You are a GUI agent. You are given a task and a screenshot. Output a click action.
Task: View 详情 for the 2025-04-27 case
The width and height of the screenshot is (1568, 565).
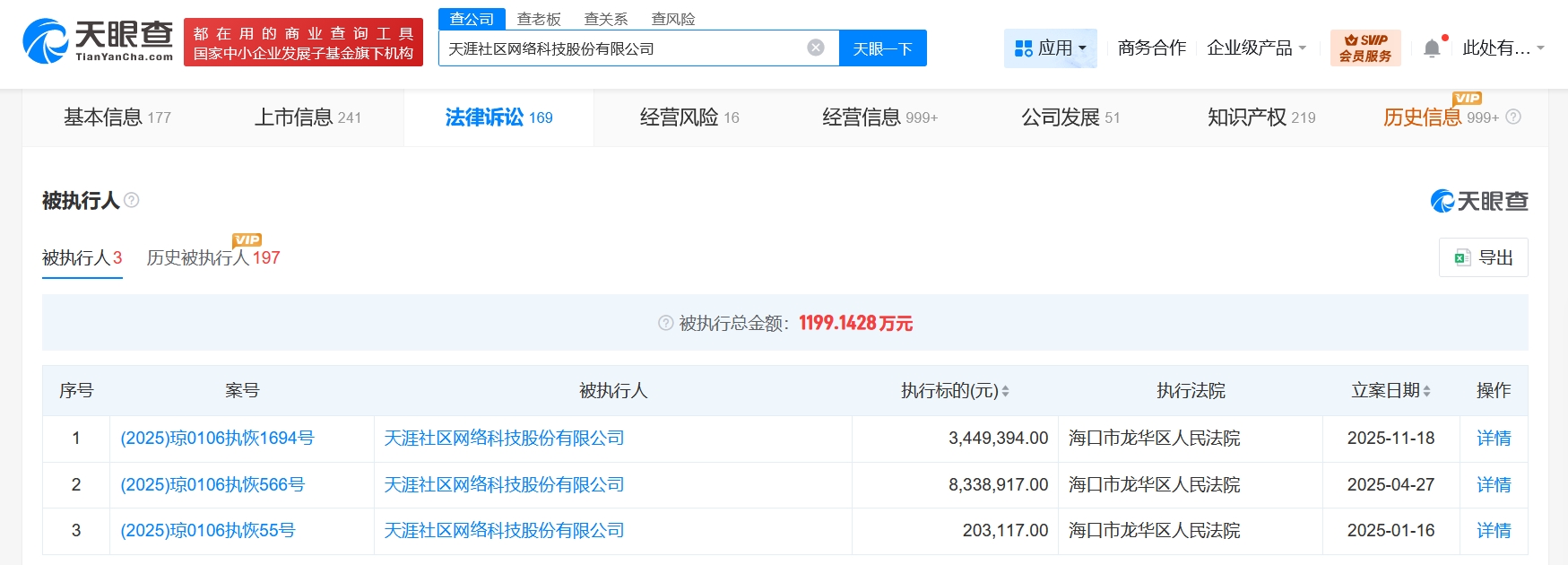coord(1493,485)
